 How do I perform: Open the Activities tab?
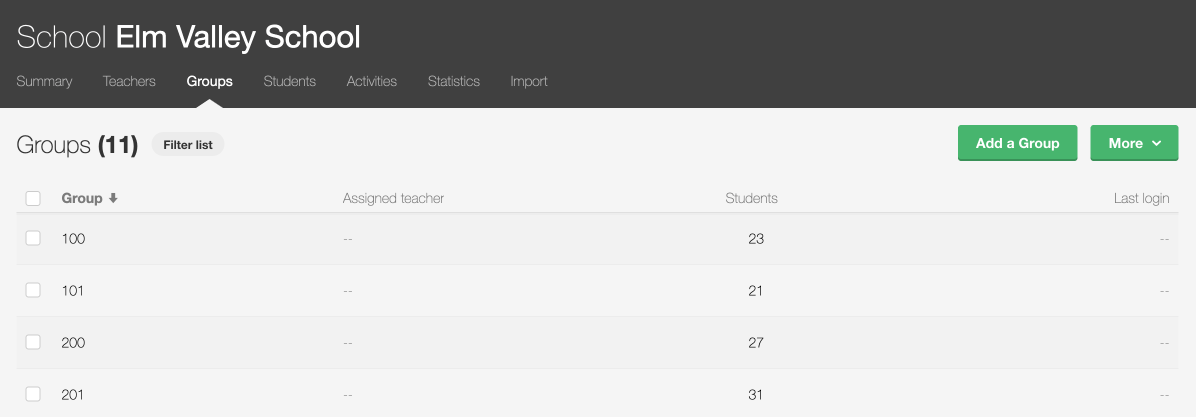[x=371, y=81]
